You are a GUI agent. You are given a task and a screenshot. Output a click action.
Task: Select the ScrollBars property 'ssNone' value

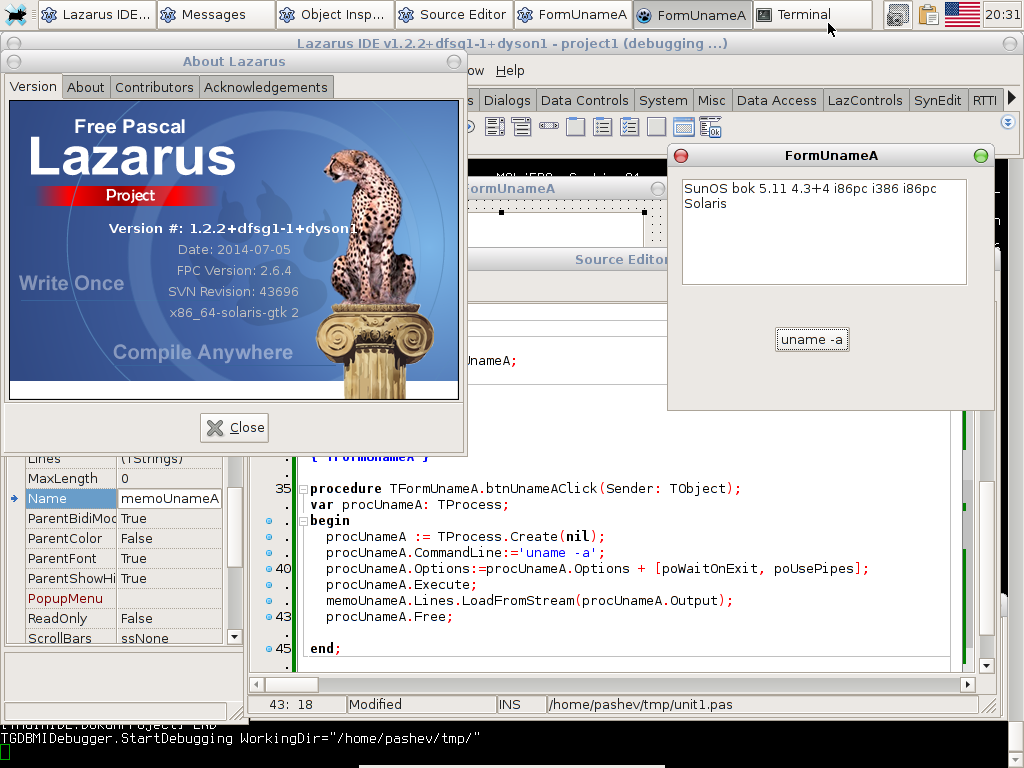170,637
